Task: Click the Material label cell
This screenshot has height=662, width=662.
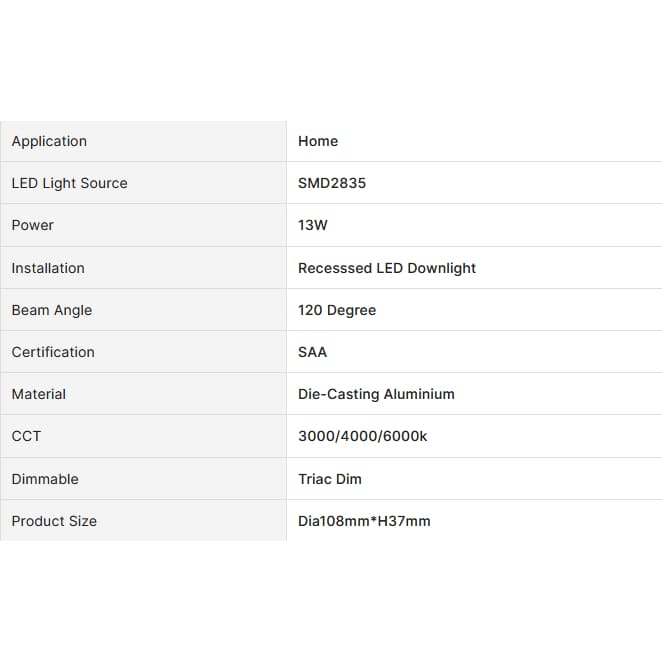Action: tap(143, 394)
